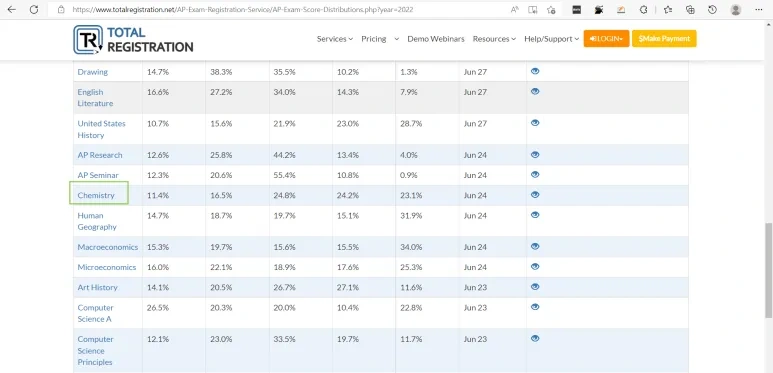Toggle eye icon in Chemistry row
The image size is (773, 373).
[x=535, y=195]
